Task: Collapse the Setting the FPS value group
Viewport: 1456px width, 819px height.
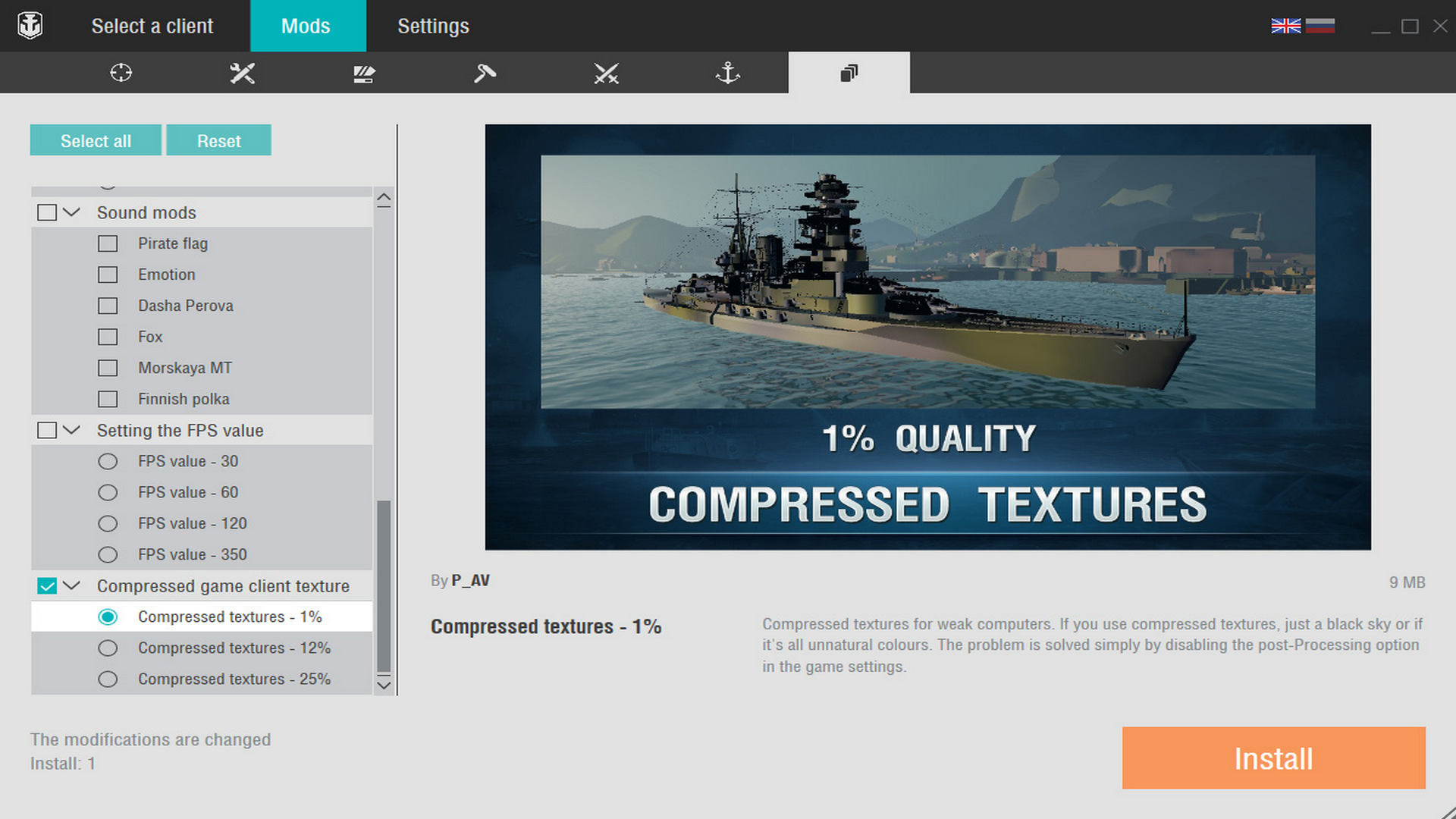Action: click(x=71, y=430)
